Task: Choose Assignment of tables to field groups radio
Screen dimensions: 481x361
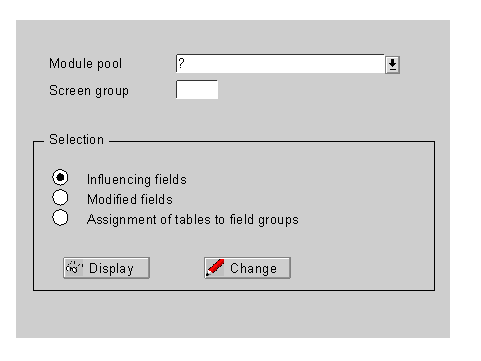Action: tap(60, 217)
